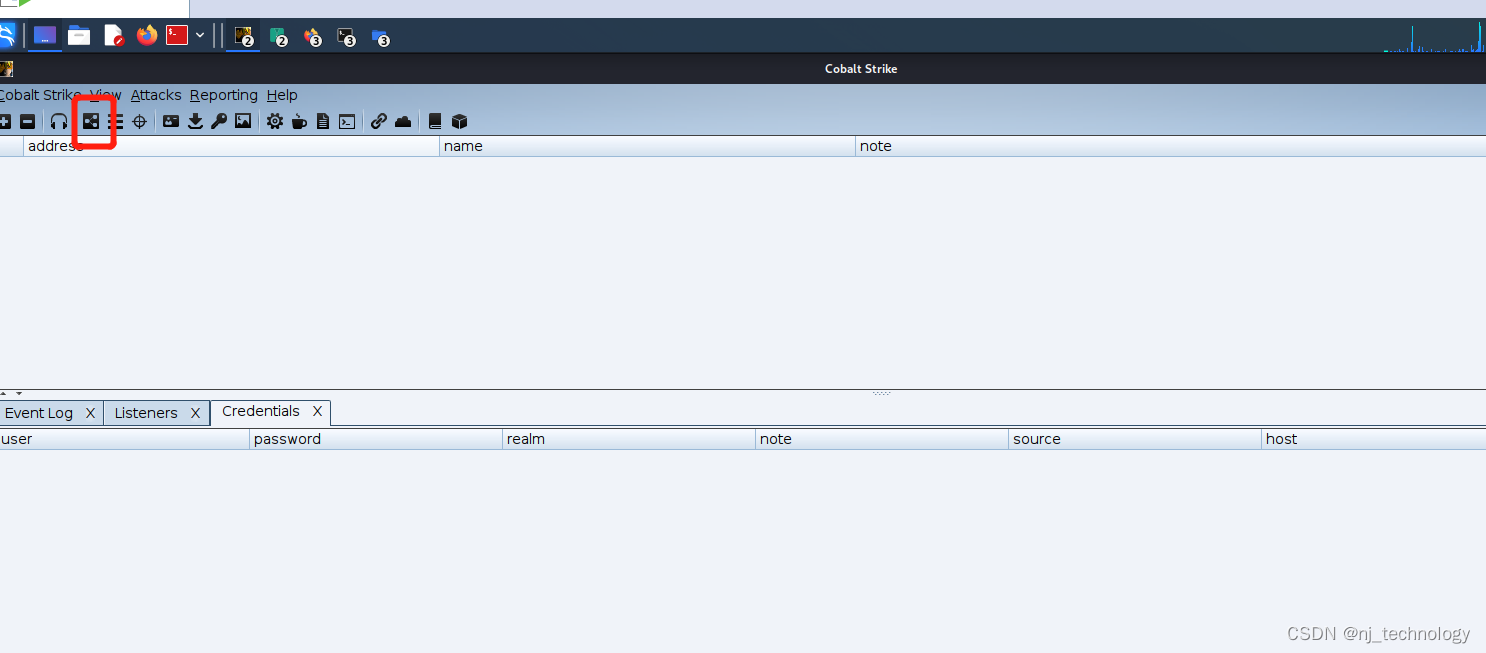Launch Scripted Web Delivery via the terminal icon
Image resolution: width=1486 pixels, height=653 pixels.
pyautogui.click(x=347, y=122)
